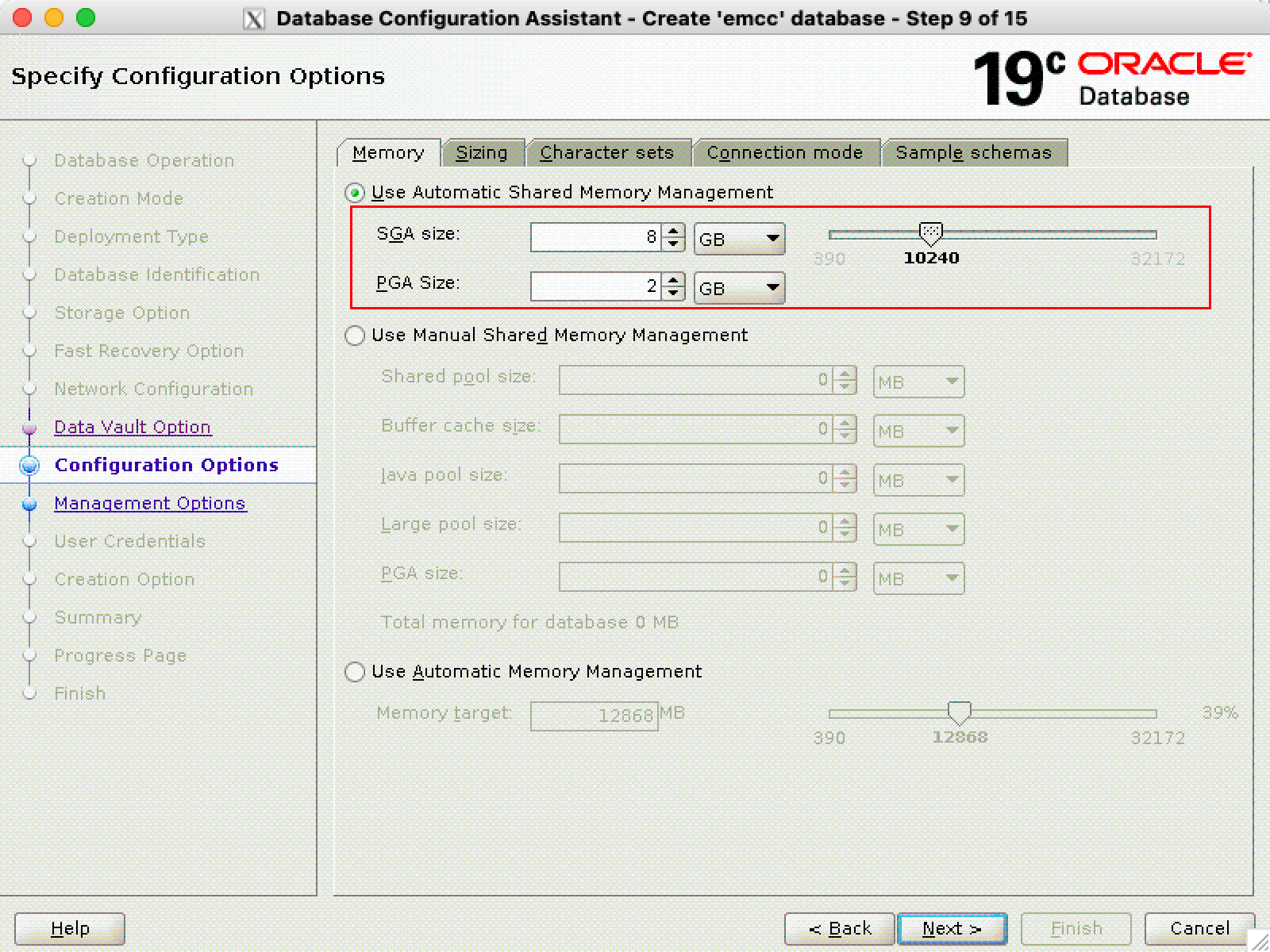1270x952 pixels.
Task: Click the Creation Mode step label
Action: click(x=119, y=198)
